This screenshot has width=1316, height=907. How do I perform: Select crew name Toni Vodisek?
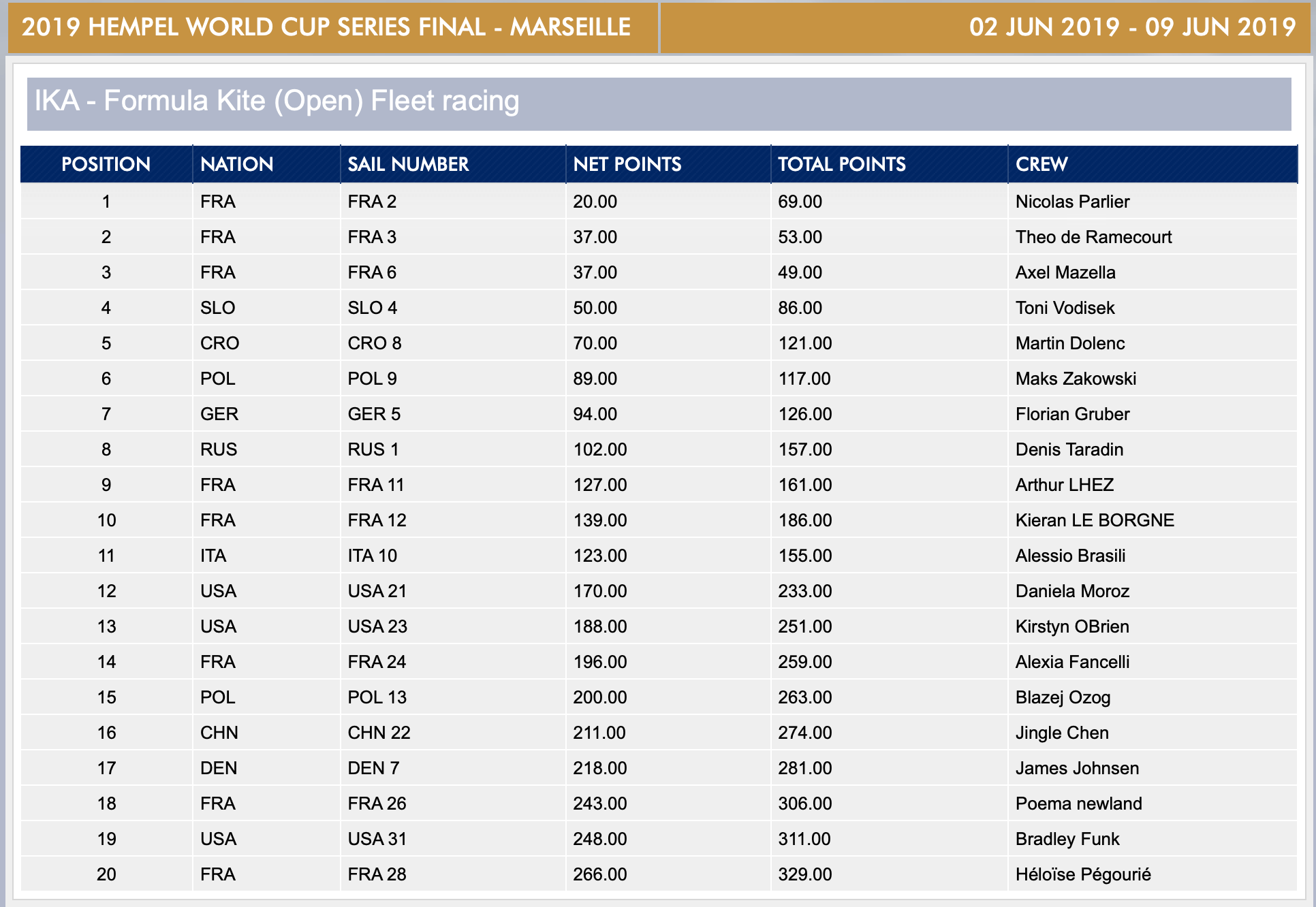pyautogui.click(x=1065, y=308)
